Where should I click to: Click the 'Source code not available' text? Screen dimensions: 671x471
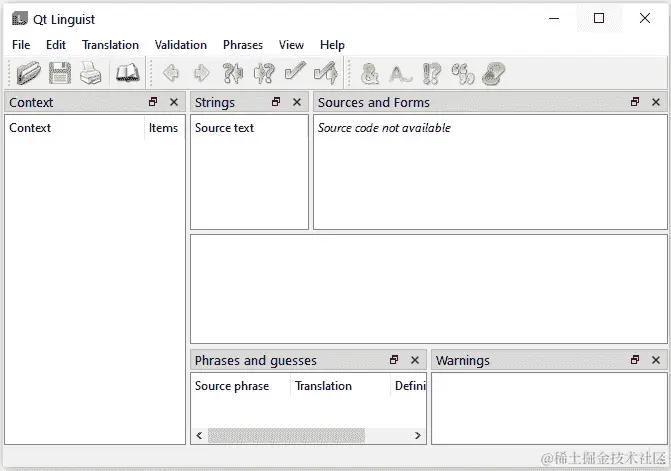[384, 127]
